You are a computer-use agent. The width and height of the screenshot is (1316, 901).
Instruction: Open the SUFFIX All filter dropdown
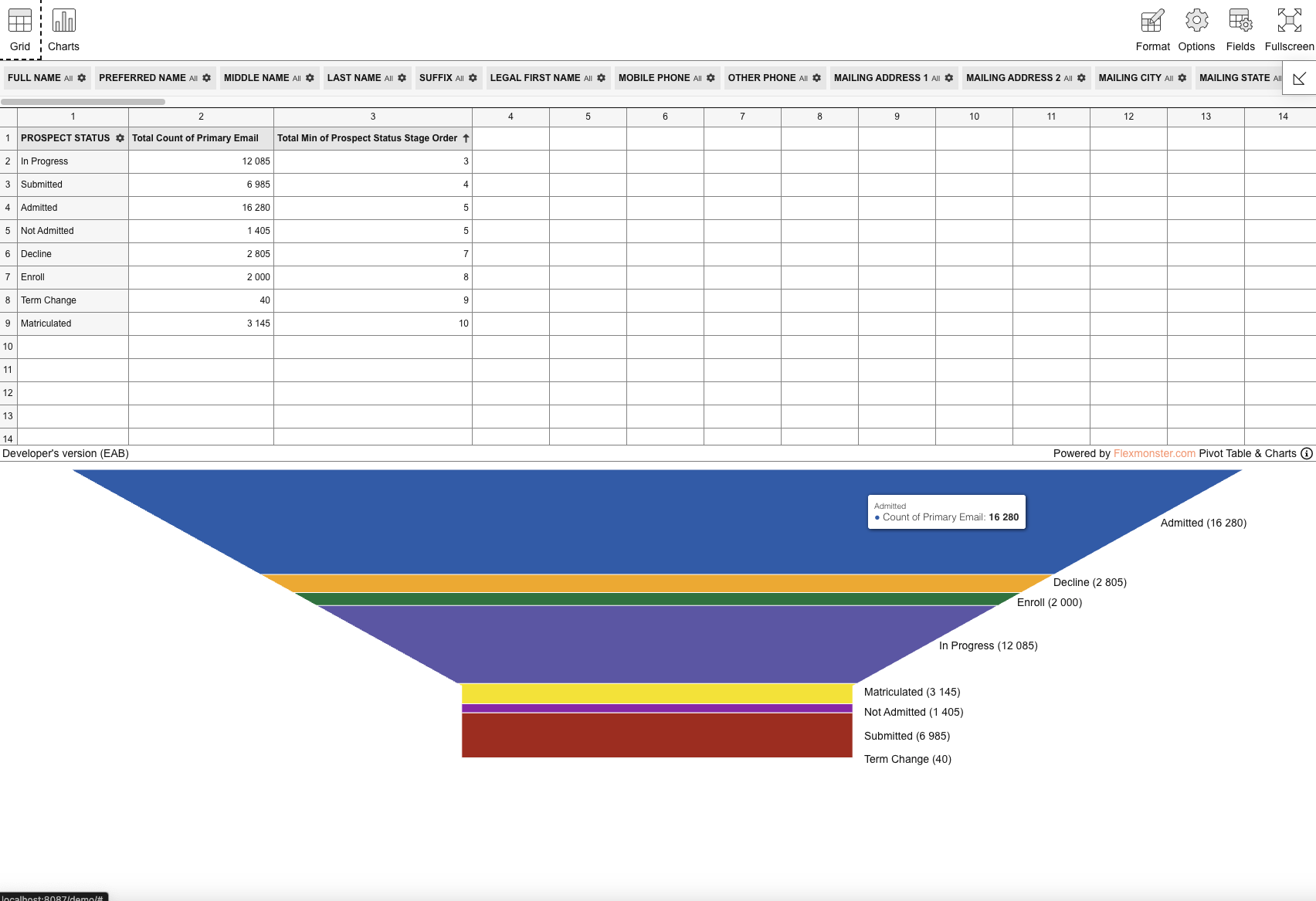point(459,77)
